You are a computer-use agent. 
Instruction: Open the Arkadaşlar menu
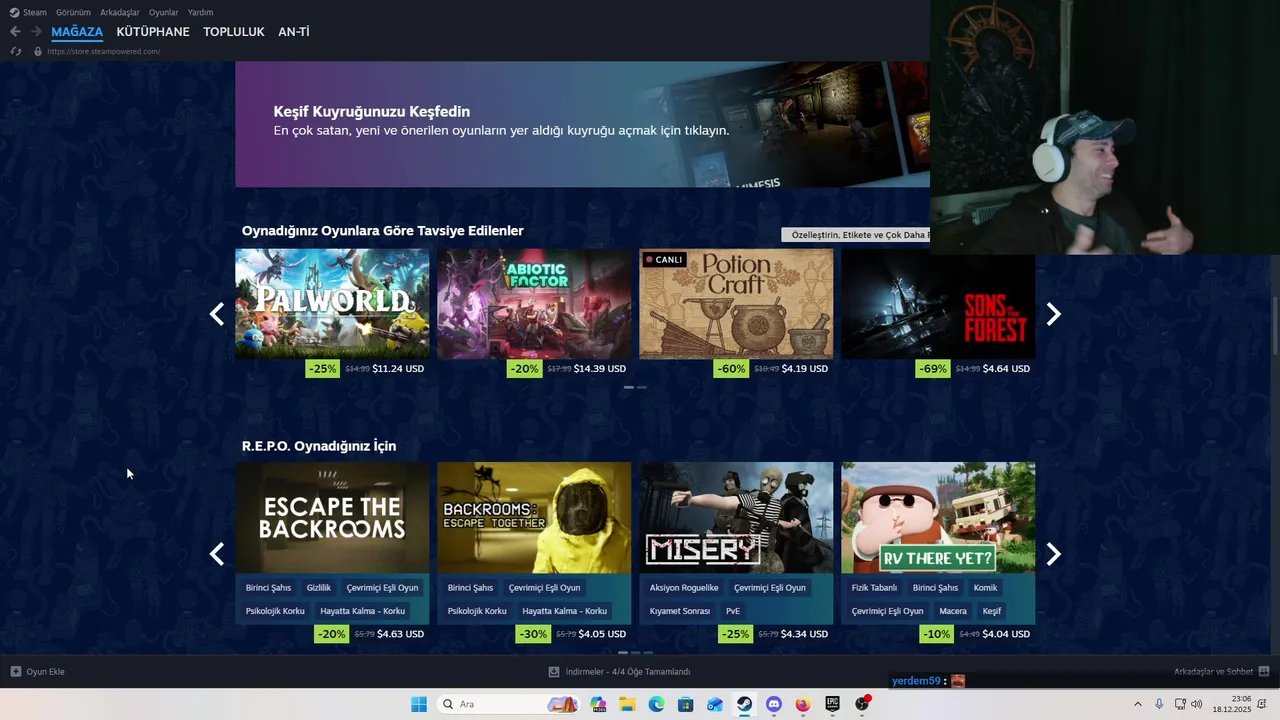pos(120,12)
